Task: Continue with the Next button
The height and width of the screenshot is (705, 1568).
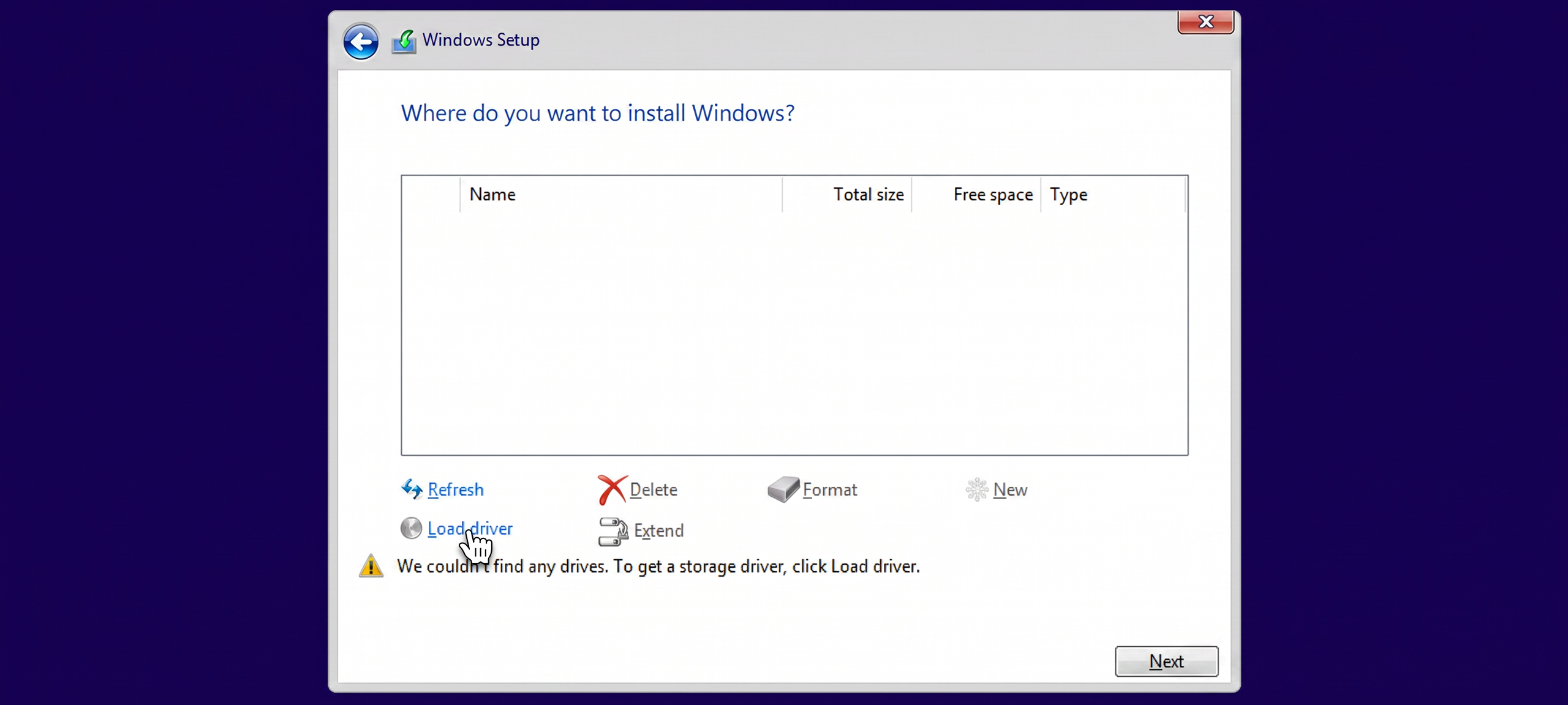Action: pyautogui.click(x=1166, y=661)
